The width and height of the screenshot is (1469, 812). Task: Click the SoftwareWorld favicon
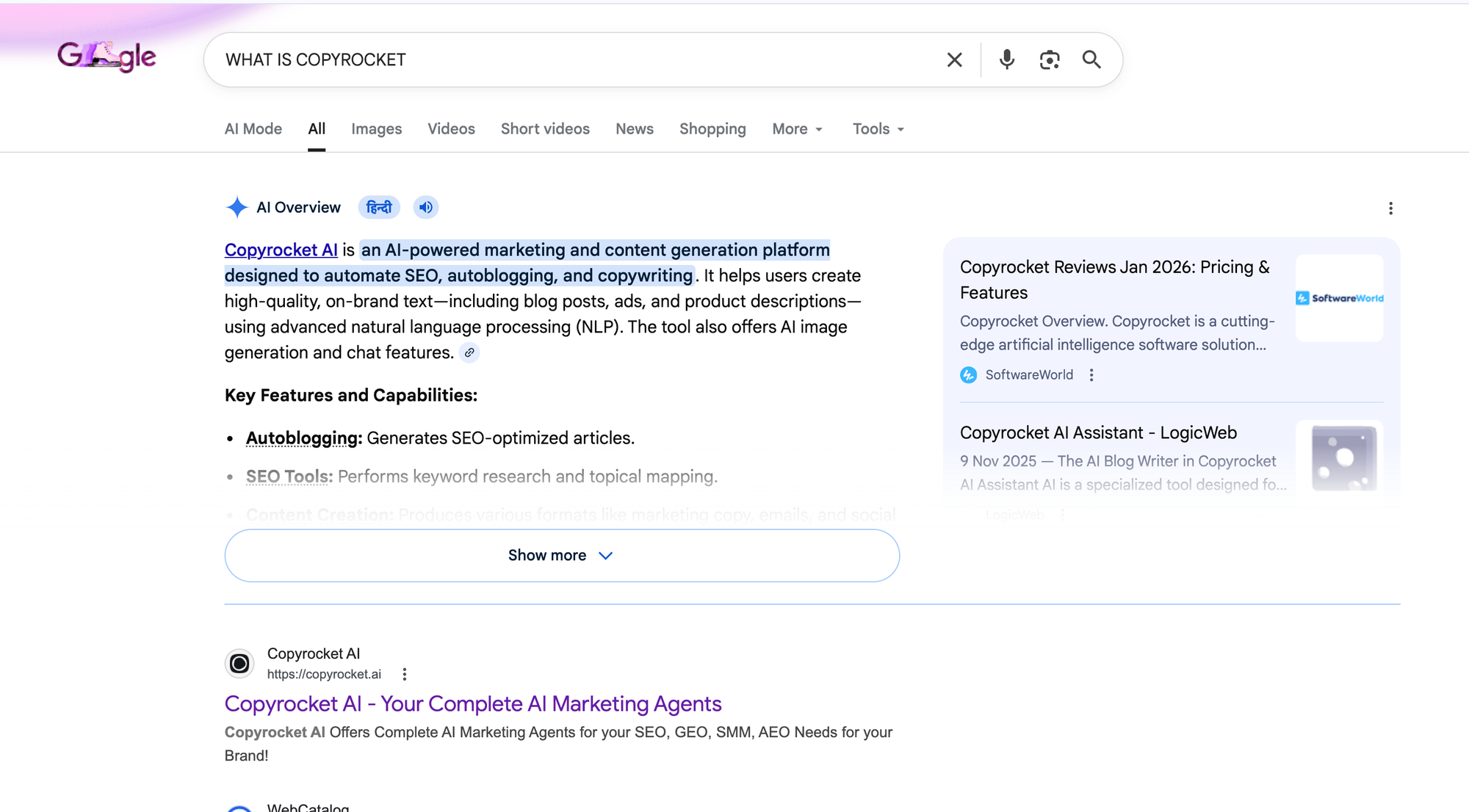point(968,374)
